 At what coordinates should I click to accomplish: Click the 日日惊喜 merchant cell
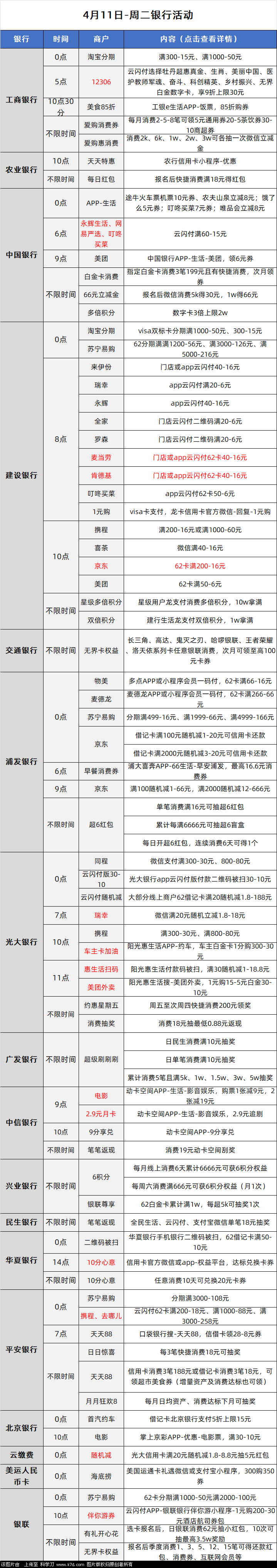click(101, 1352)
